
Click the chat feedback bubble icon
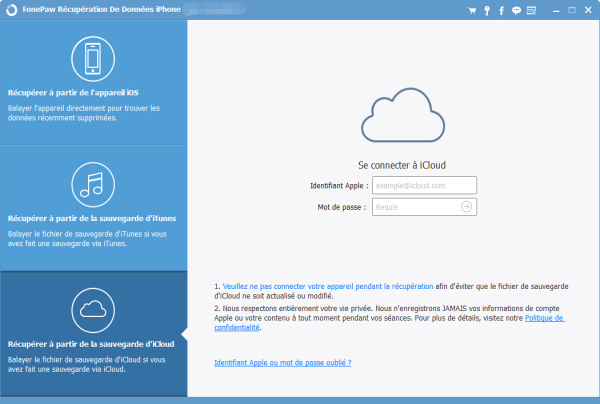(x=516, y=10)
